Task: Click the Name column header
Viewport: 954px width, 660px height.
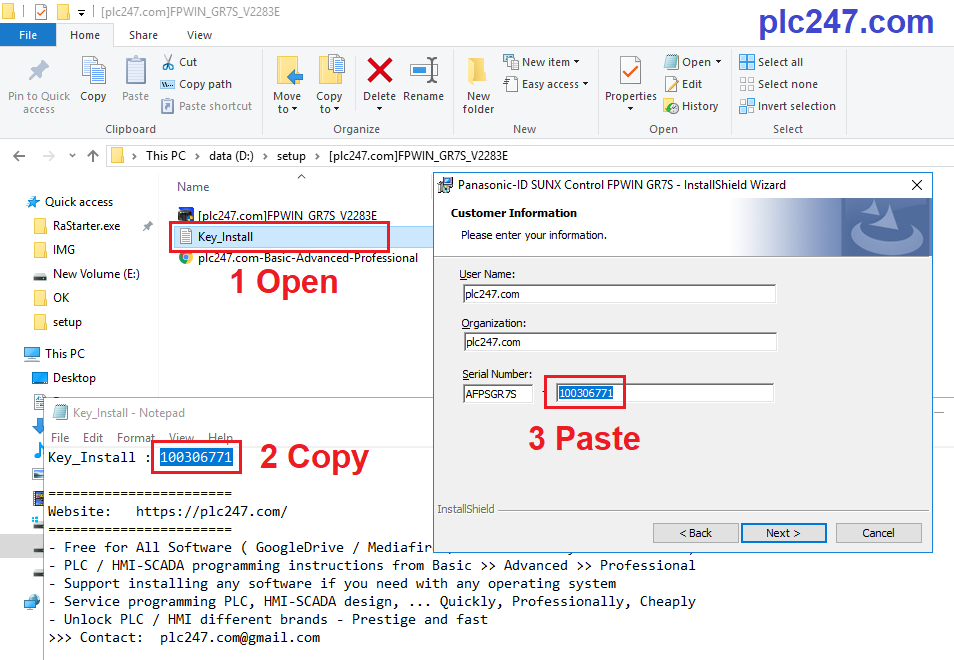Action: (193, 187)
